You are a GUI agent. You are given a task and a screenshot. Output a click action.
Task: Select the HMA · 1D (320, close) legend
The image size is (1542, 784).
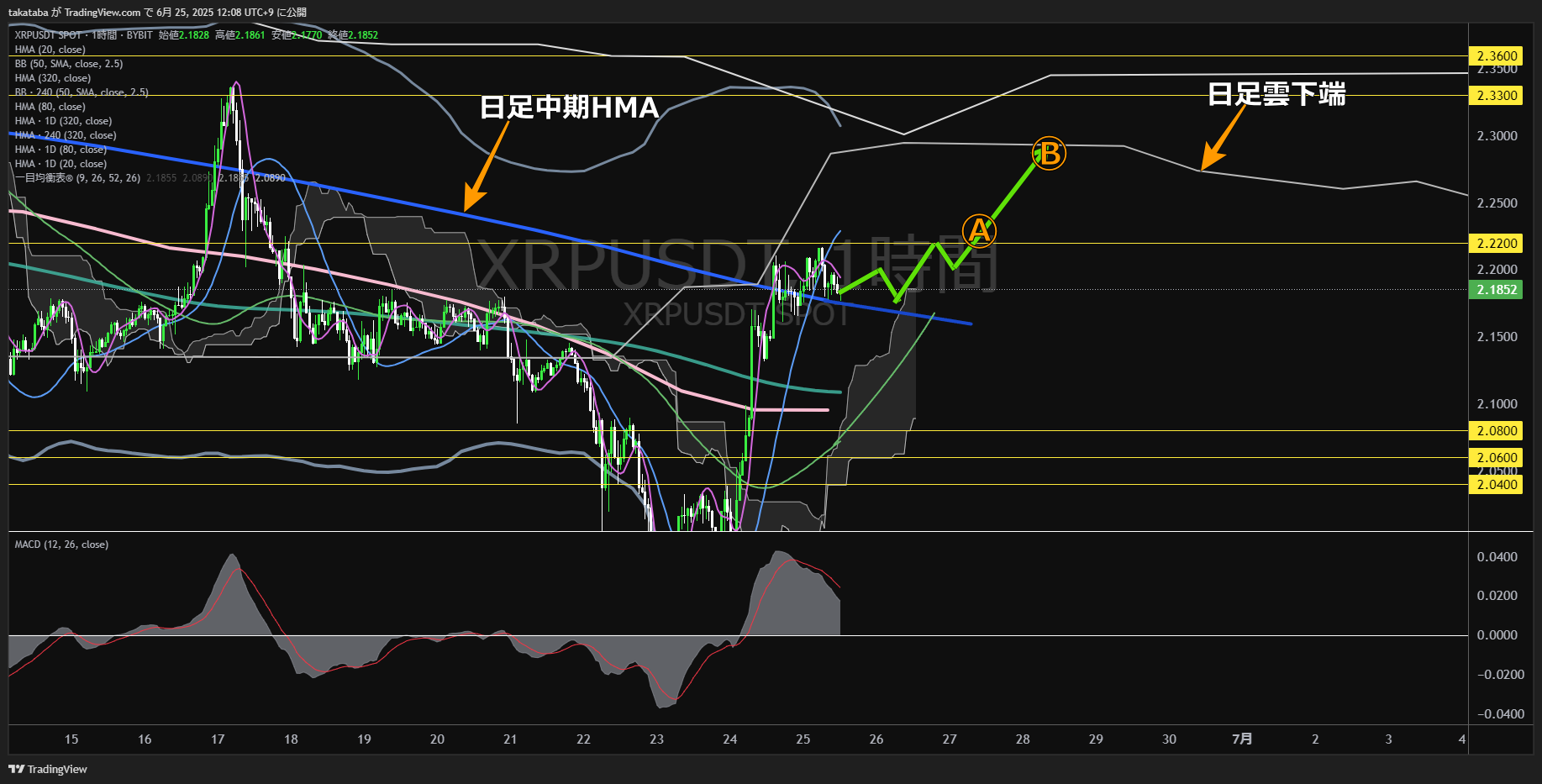pyautogui.click(x=63, y=121)
